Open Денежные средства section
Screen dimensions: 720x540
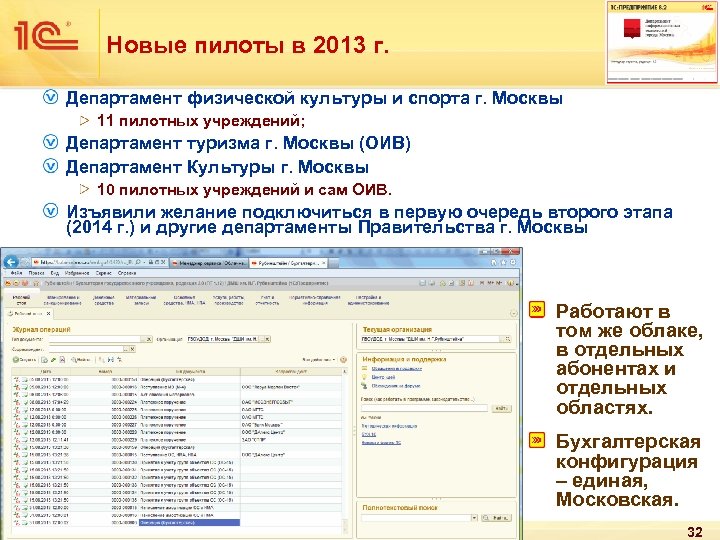pos(104,300)
